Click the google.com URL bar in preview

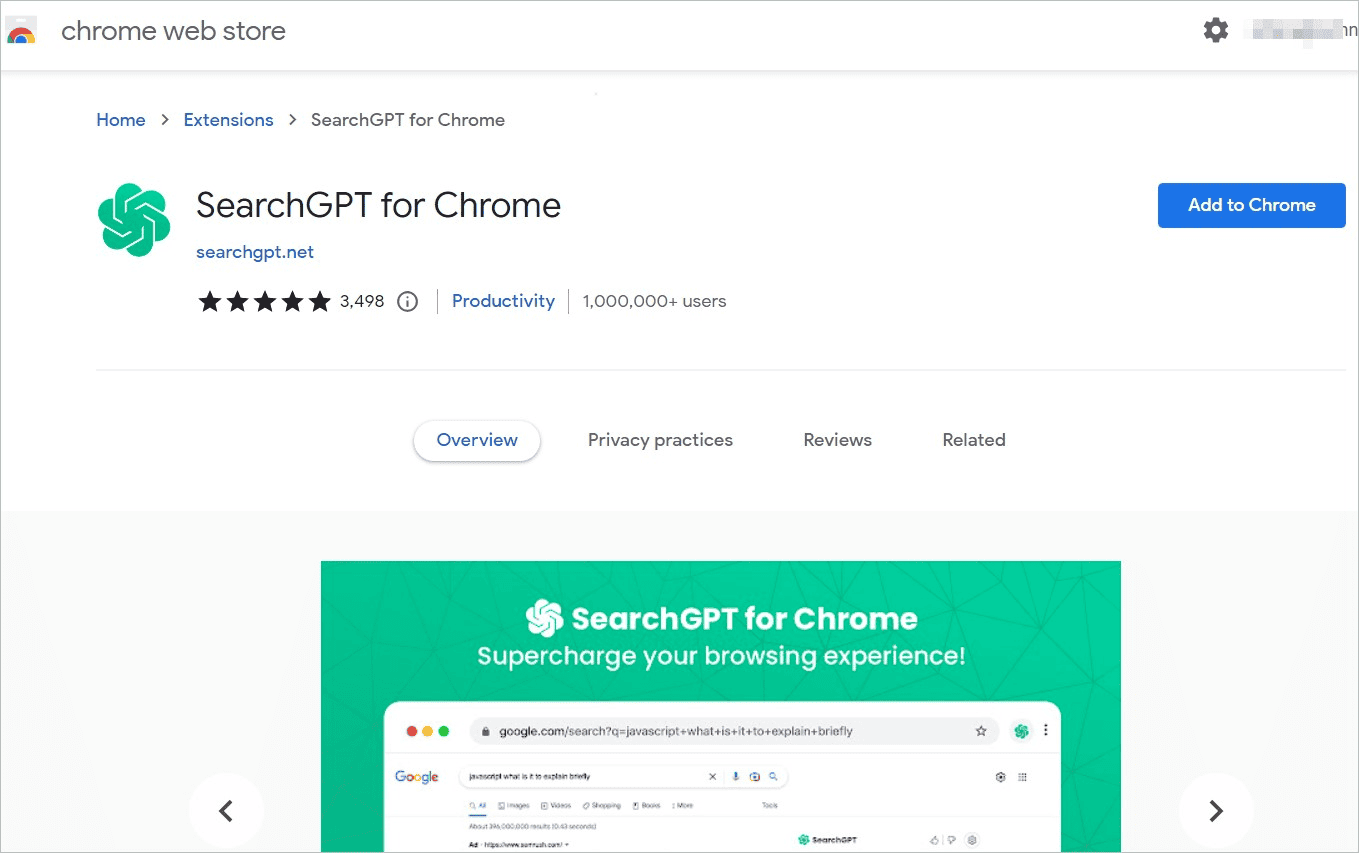[x=734, y=731]
